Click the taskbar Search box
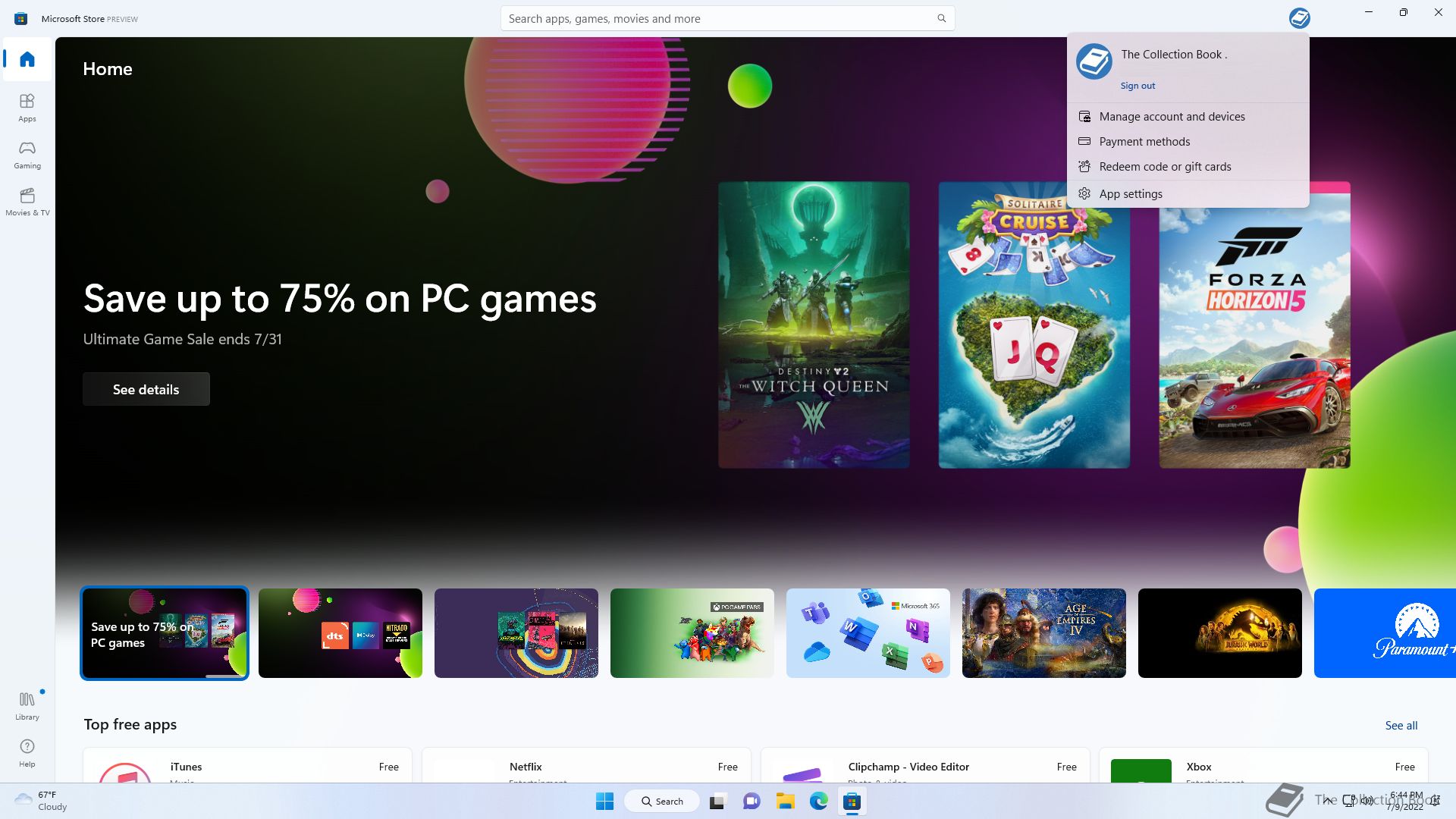The image size is (1456, 819). point(662,801)
